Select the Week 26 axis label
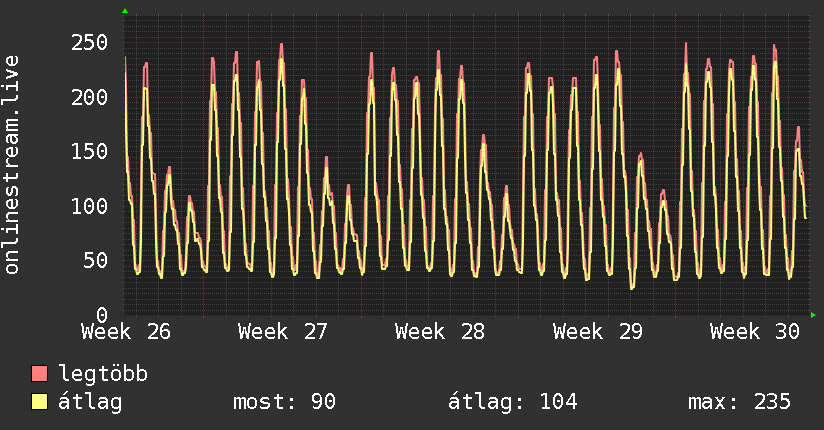 click(x=126, y=332)
